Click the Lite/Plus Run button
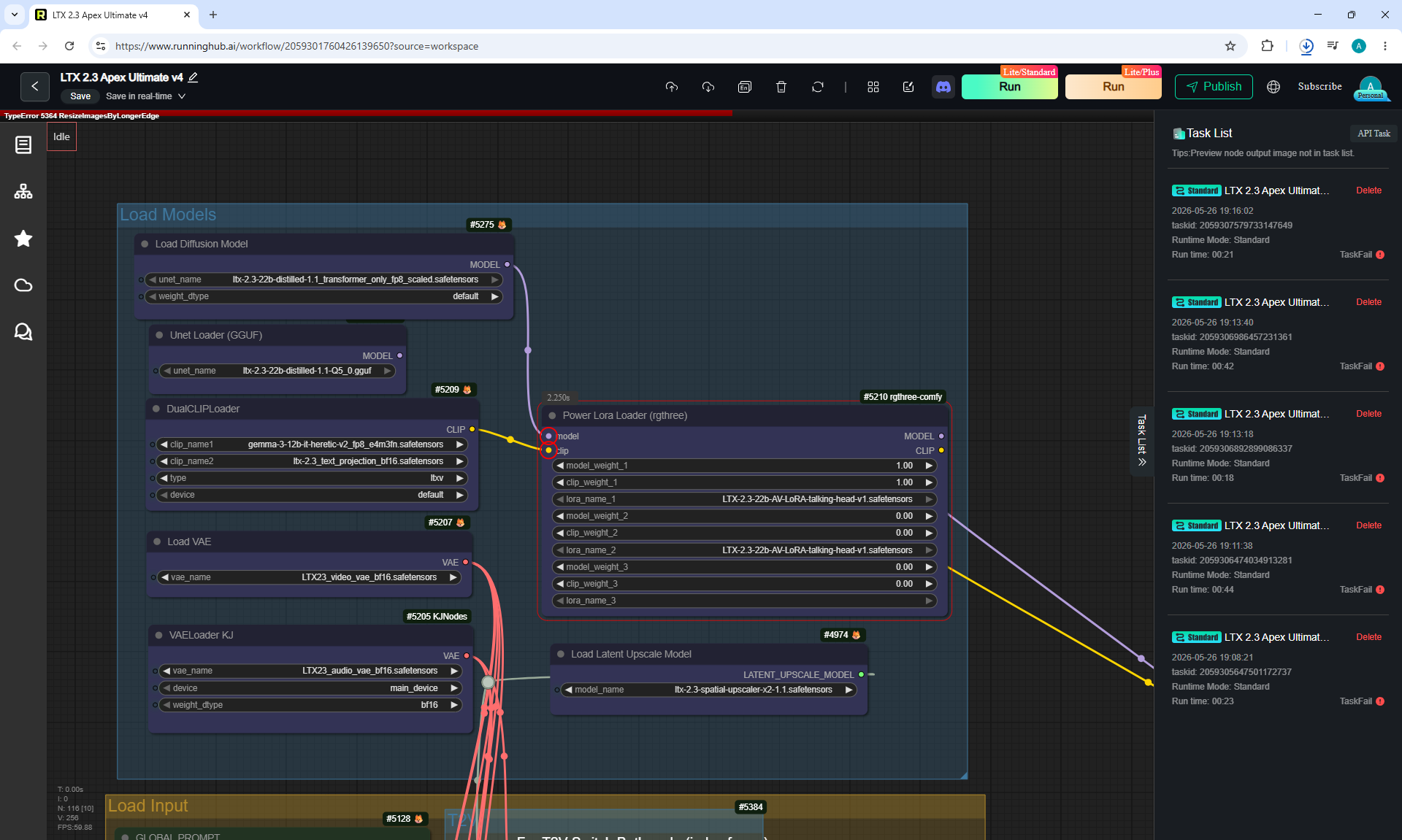The height and width of the screenshot is (840, 1402). click(1113, 87)
